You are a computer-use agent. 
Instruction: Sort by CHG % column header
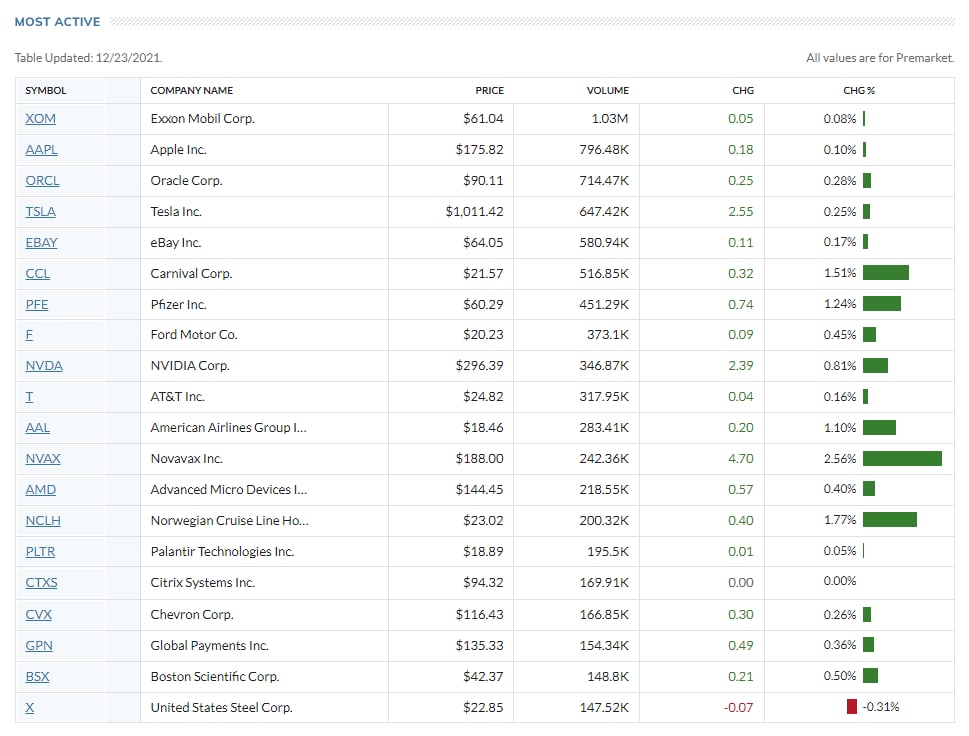pos(859,91)
